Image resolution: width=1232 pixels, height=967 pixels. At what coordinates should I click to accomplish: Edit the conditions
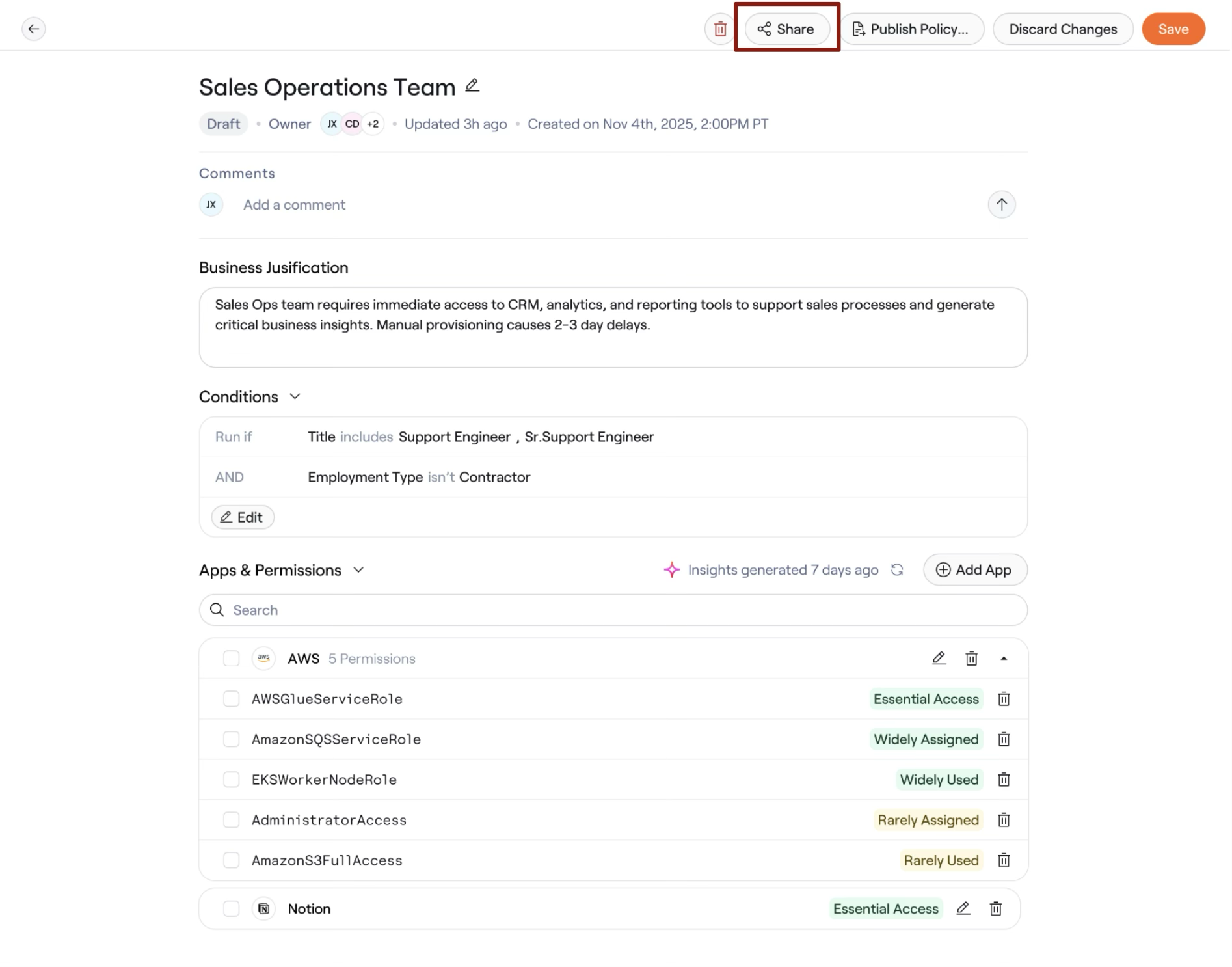coord(242,517)
